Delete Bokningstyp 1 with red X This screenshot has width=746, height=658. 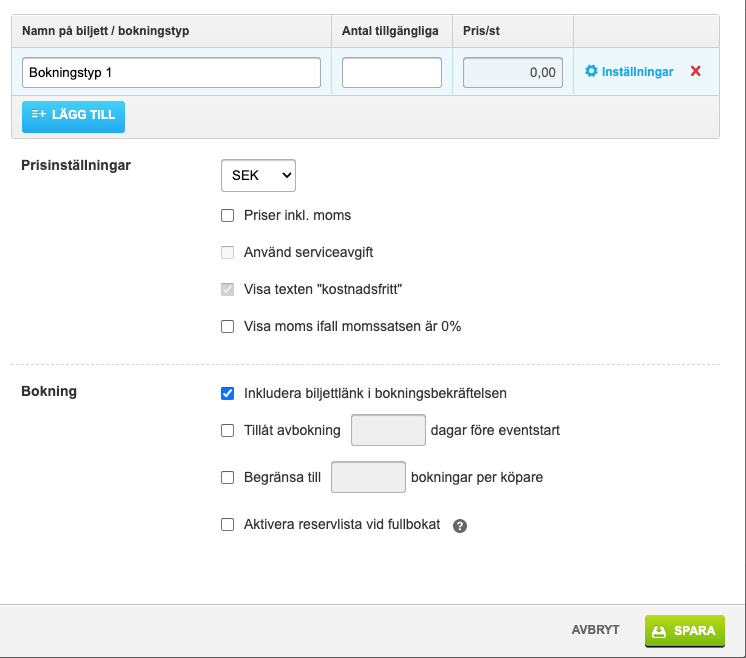[696, 72]
